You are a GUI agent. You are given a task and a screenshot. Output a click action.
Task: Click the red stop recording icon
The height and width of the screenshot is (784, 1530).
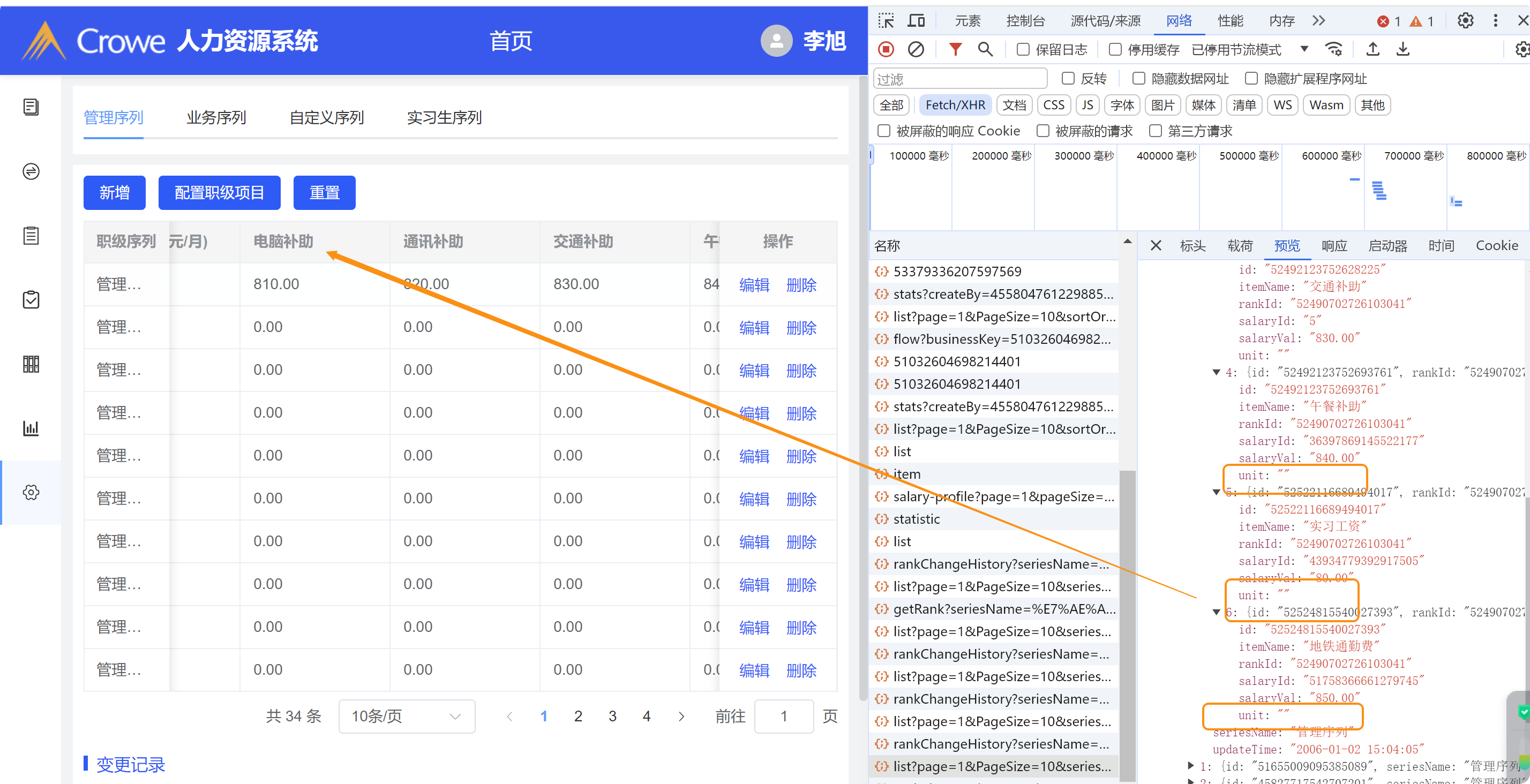886,49
